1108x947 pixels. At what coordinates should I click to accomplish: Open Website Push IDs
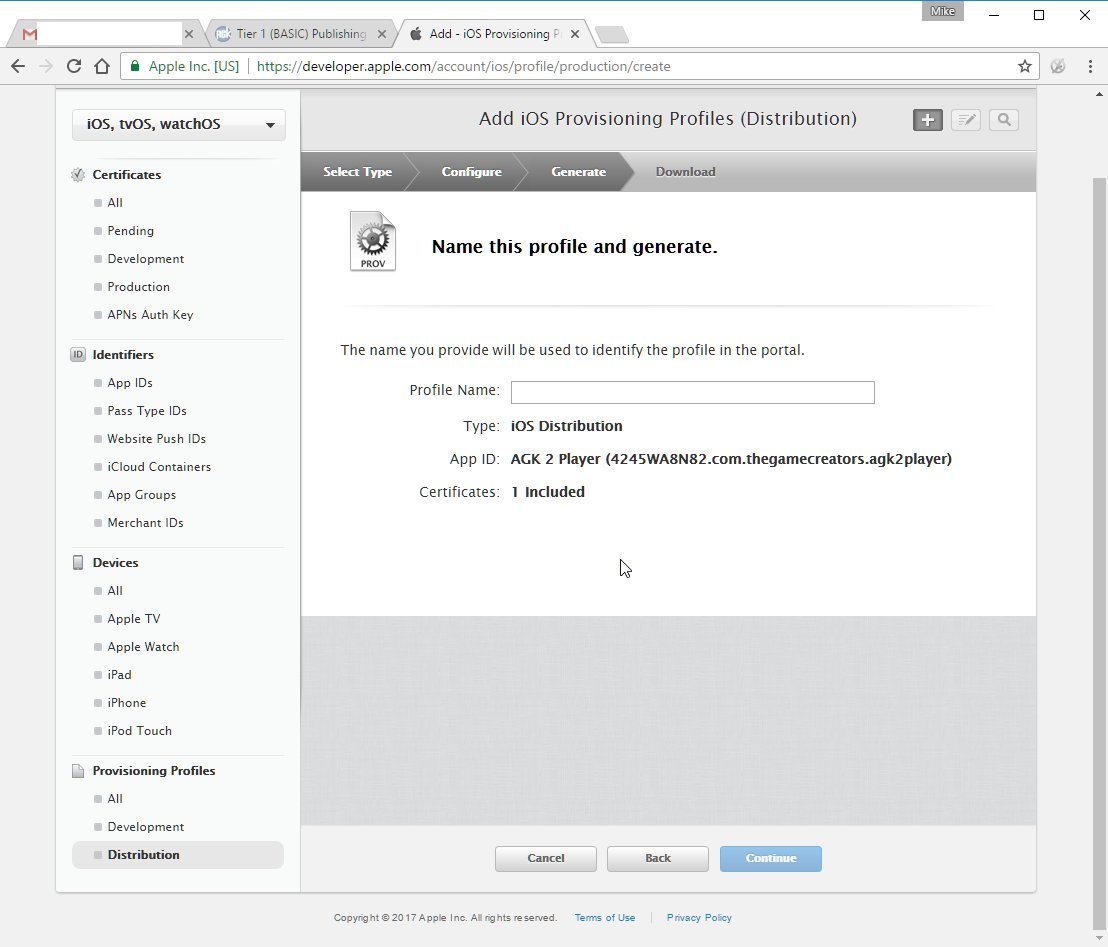pyautogui.click(x=156, y=439)
